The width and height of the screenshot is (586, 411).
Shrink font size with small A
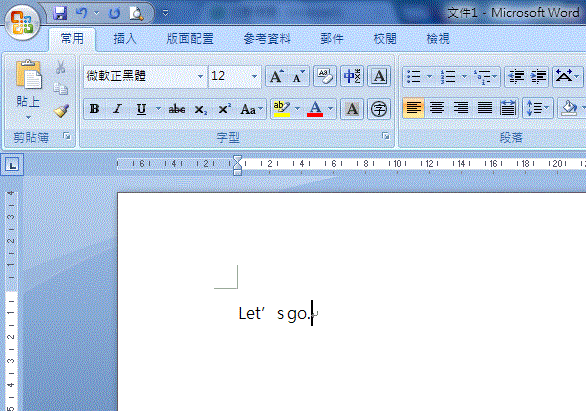pos(298,76)
